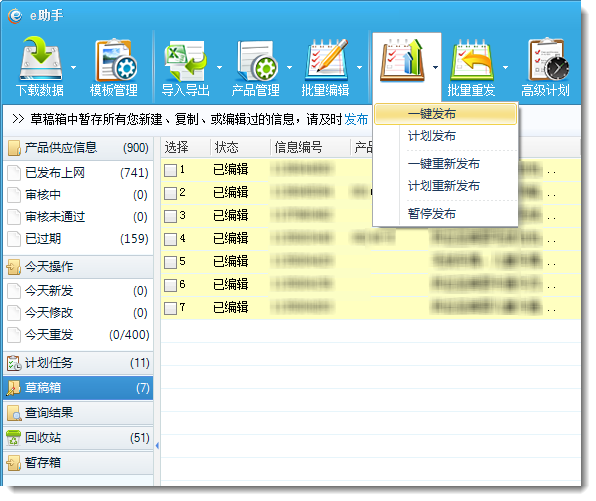Click the 草稿箱 draft icon
This screenshot has width=596, height=501.
(14, 388)
